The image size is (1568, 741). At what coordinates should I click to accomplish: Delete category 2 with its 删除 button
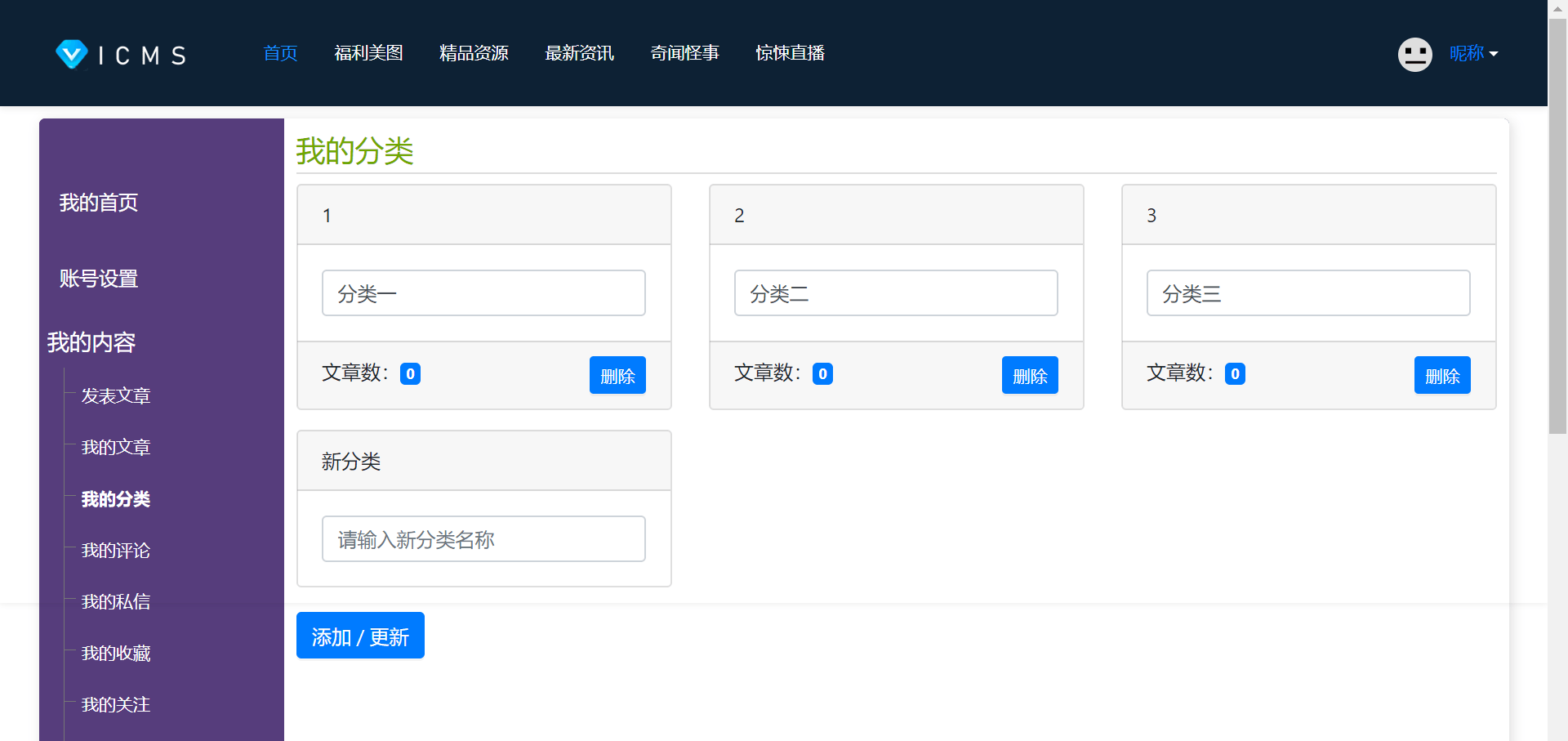(x=1030, y=375)
